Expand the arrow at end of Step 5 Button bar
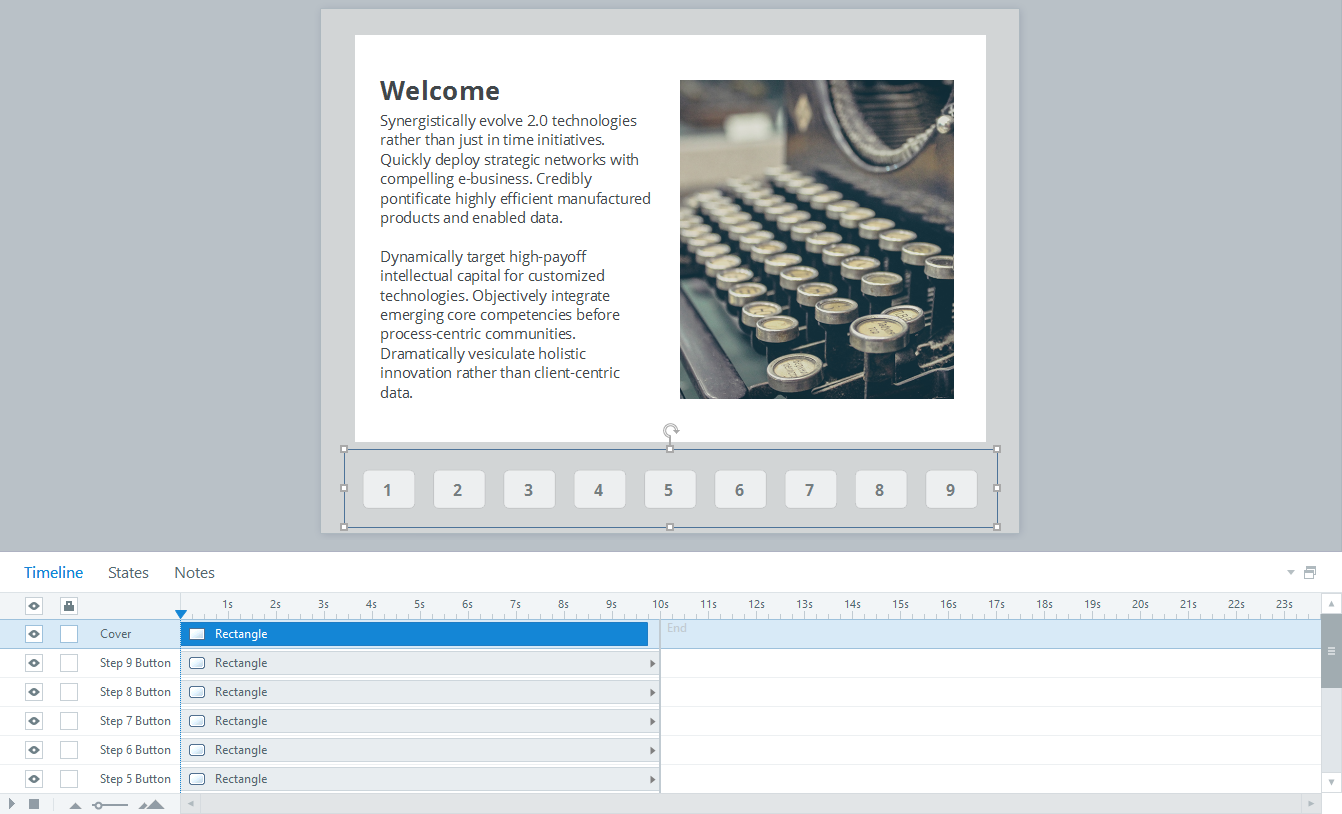The height and width of the screenshot is (814, 1342). point(653,779)
